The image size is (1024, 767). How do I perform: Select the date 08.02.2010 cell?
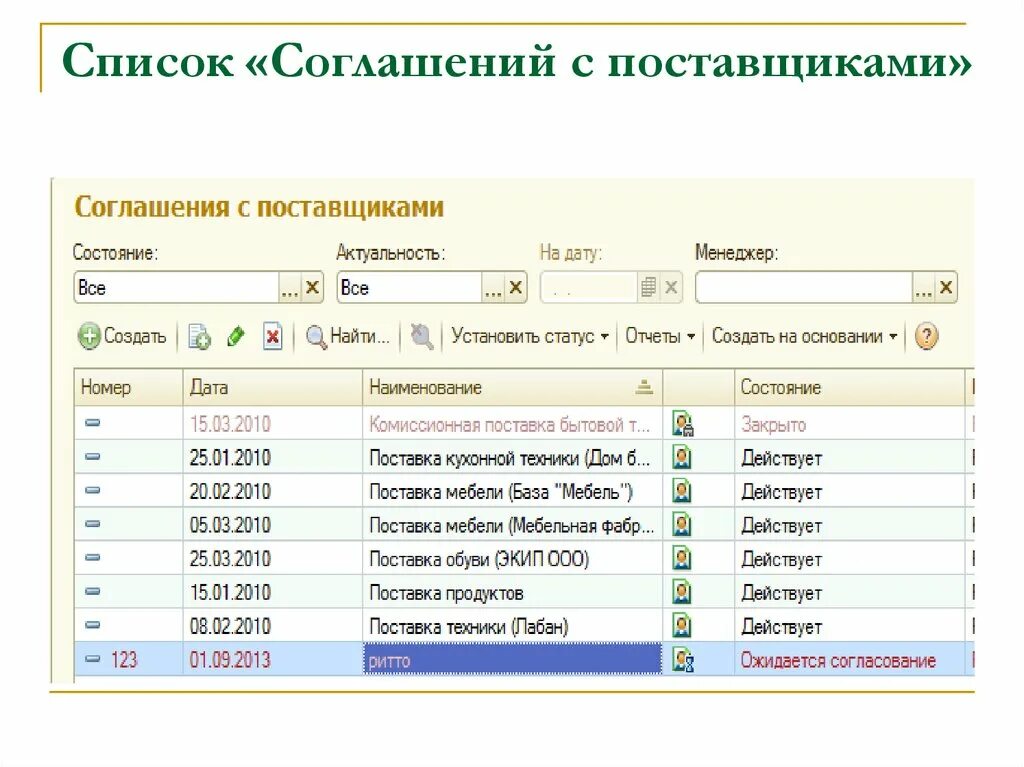(273, 627)
